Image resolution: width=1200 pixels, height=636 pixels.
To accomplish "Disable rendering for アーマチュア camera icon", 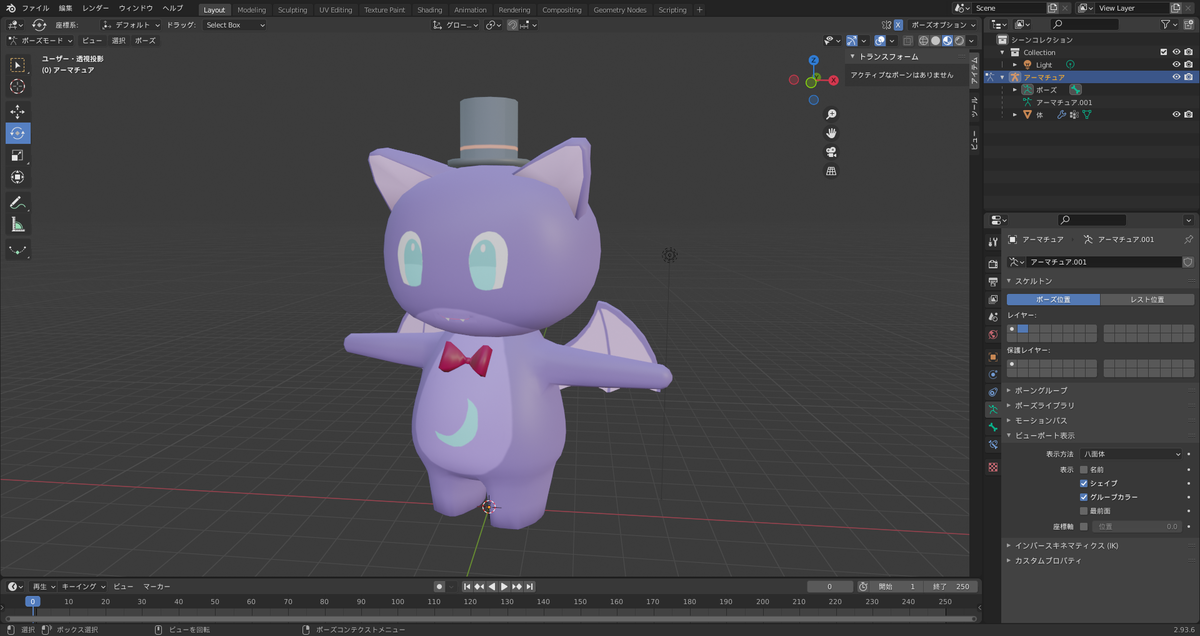I will (1188, 77).
